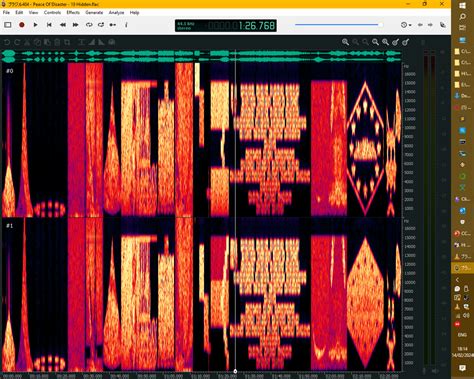The height and width of the screenshot is (379, 474).
Task: Open the Generate menu
Action: click(94, 12)
